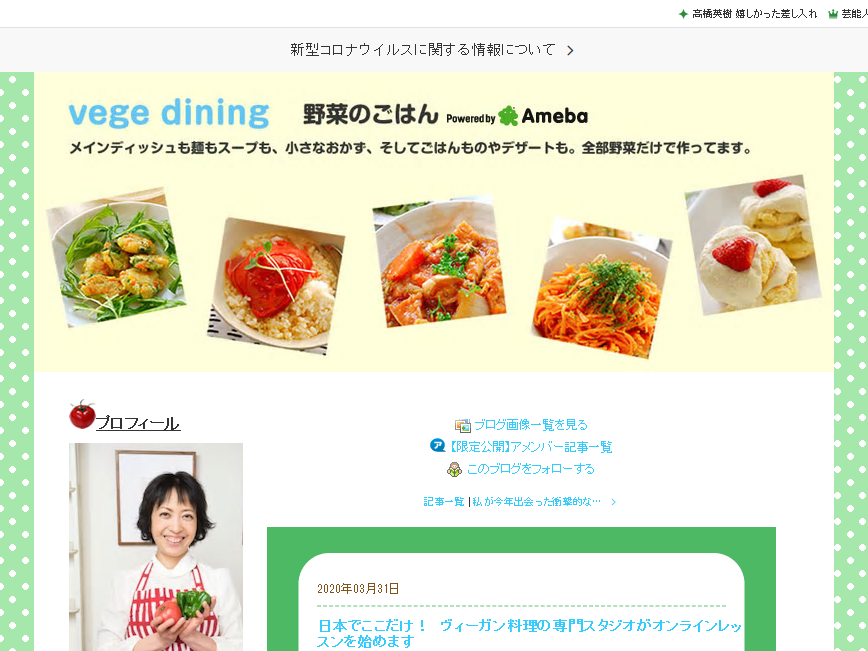Click the follow blog person icon
This screenshot has width=868, height=651.
pyautogui.click(x=454, y=469)
